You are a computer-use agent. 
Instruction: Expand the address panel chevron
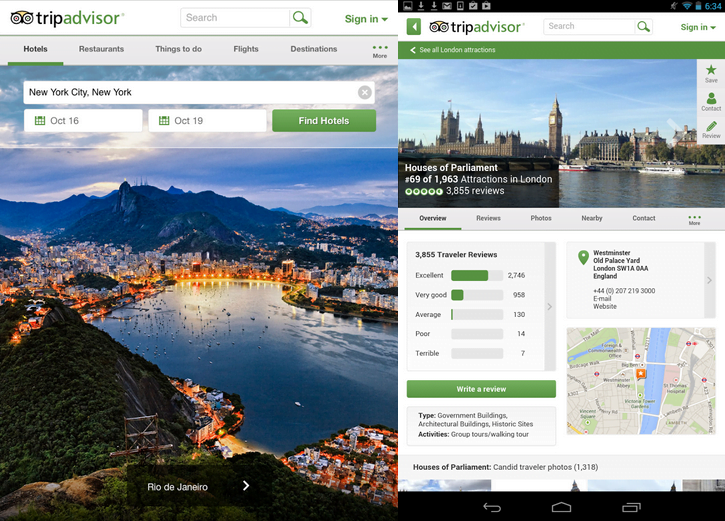pos(709,280)
